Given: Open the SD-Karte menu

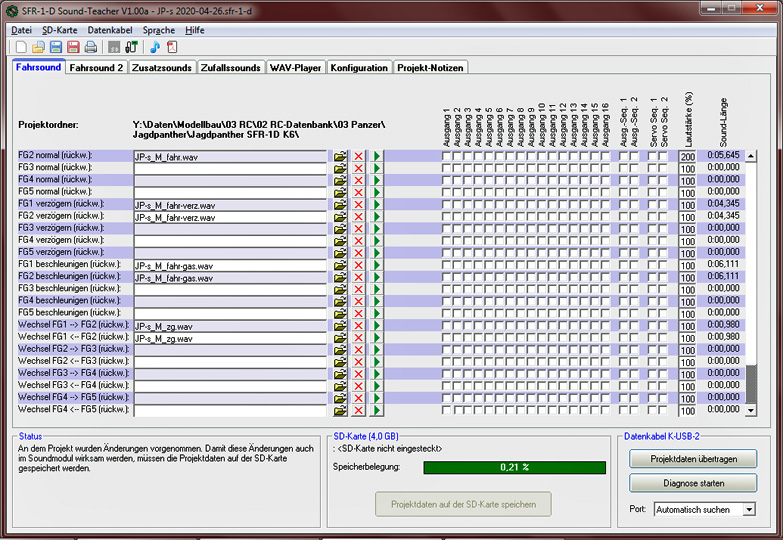Looking at the screenshot, I should pyautogui.click(x=59, y=30).
